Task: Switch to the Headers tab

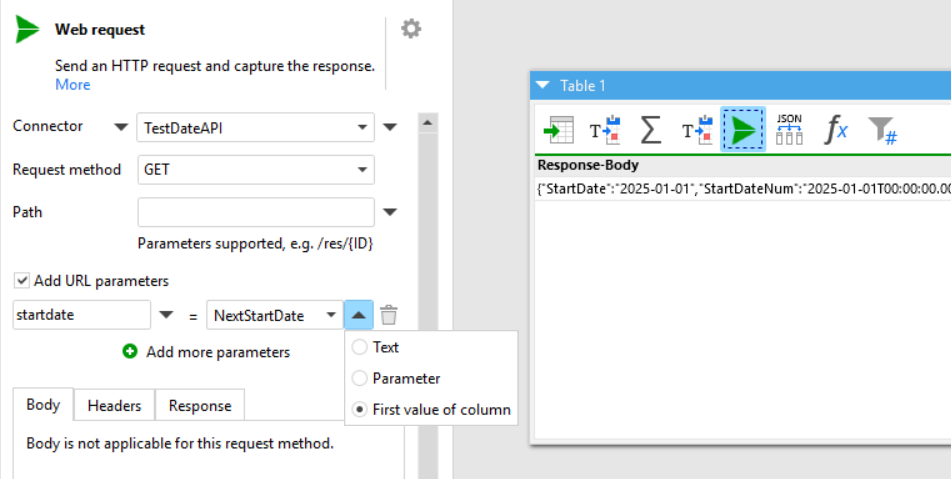Action: coord(114,405)
